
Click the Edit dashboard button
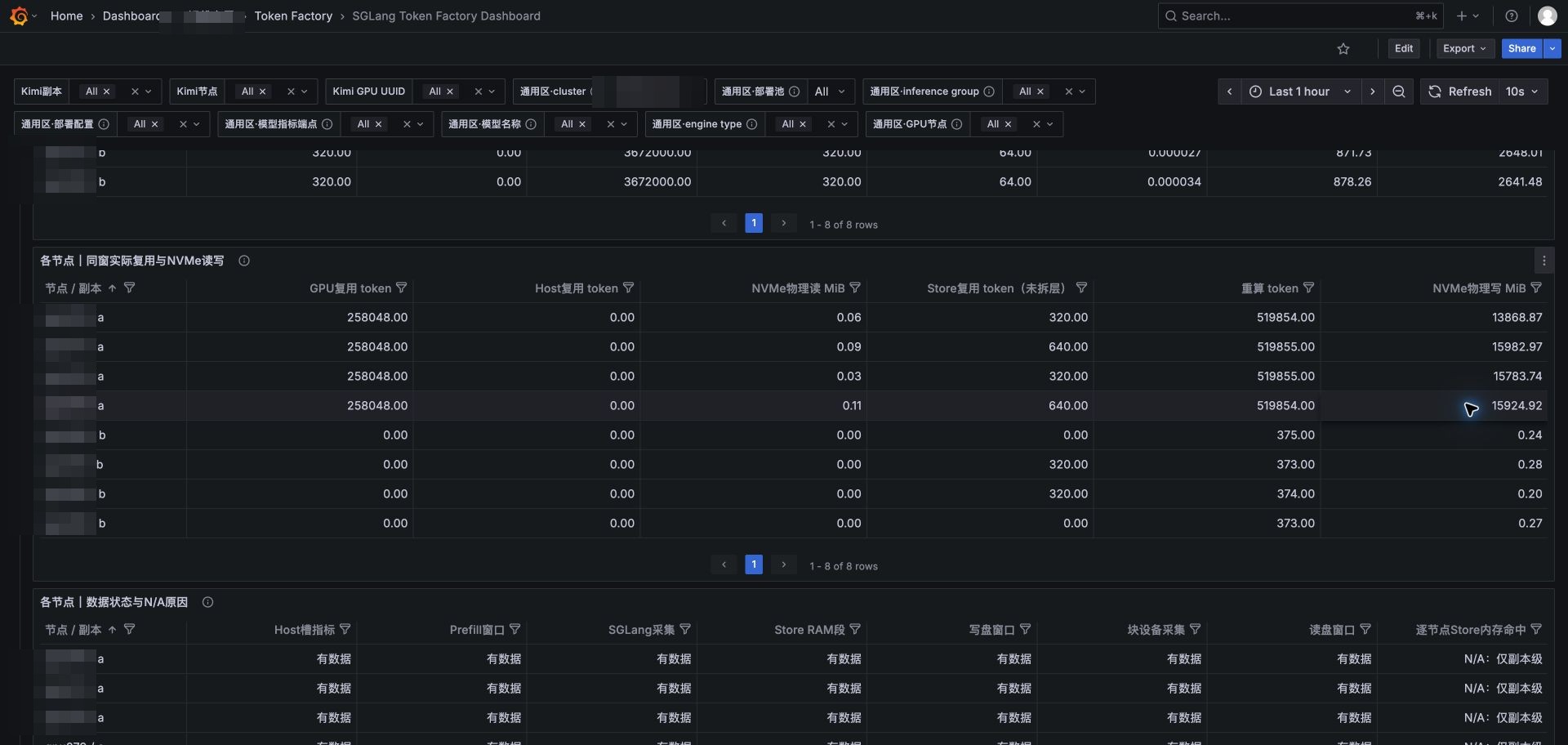point(1404,49)
